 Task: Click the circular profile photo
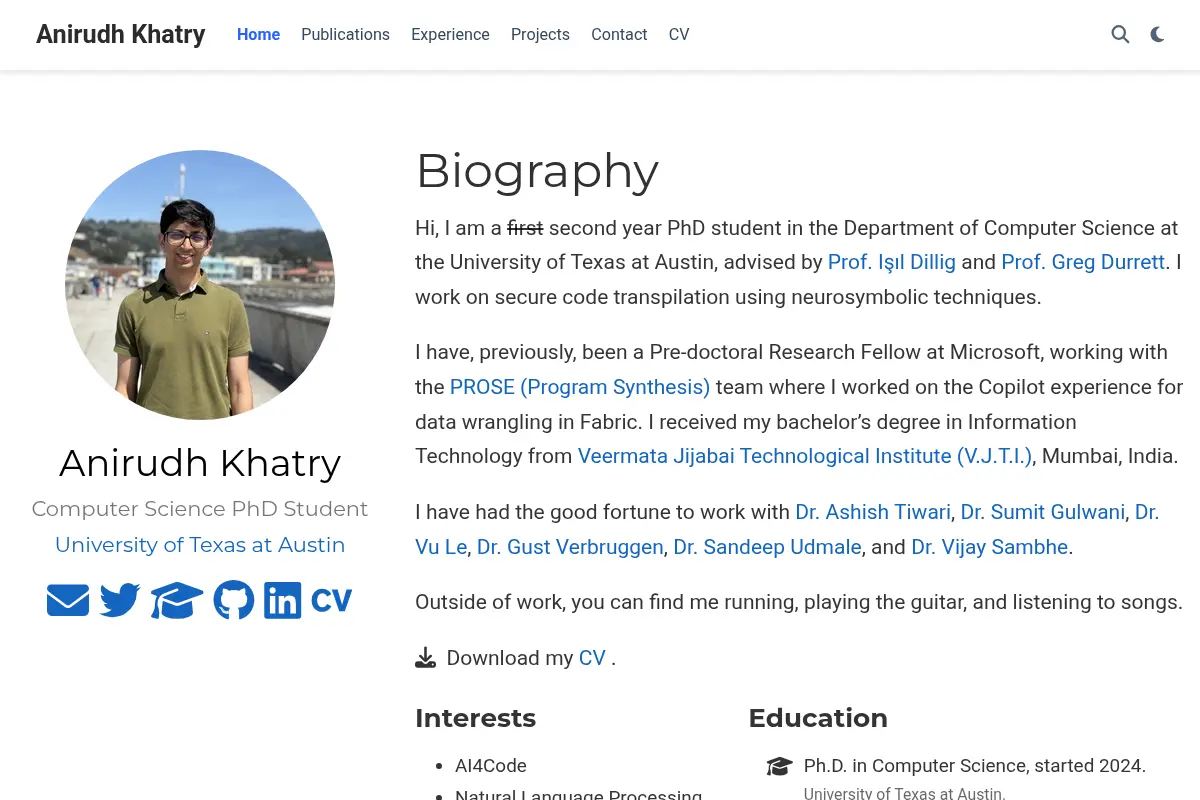pyautogui.click(x=200, y=285)
